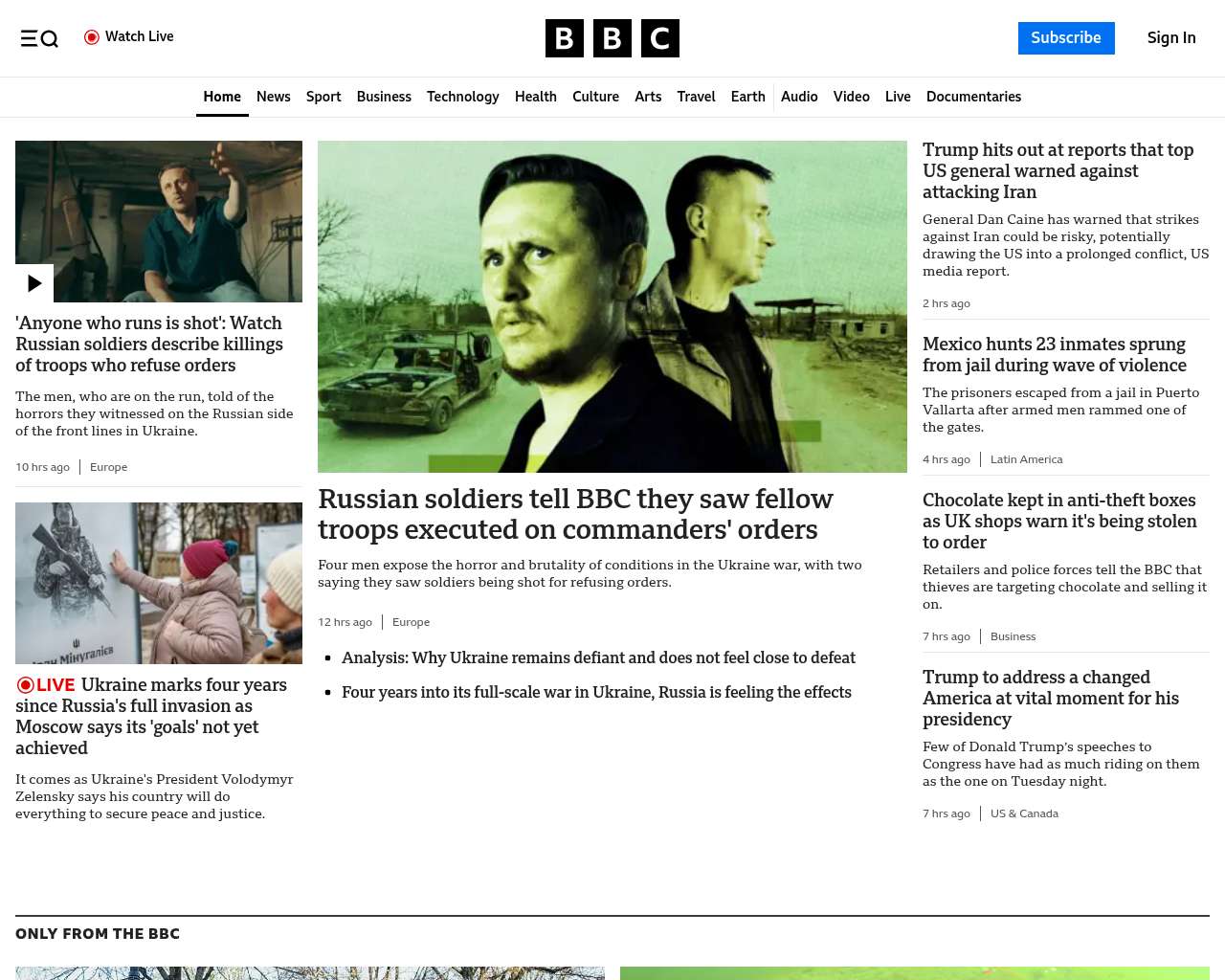Click the '4 hrs ago' timestamp

point(947,459)
